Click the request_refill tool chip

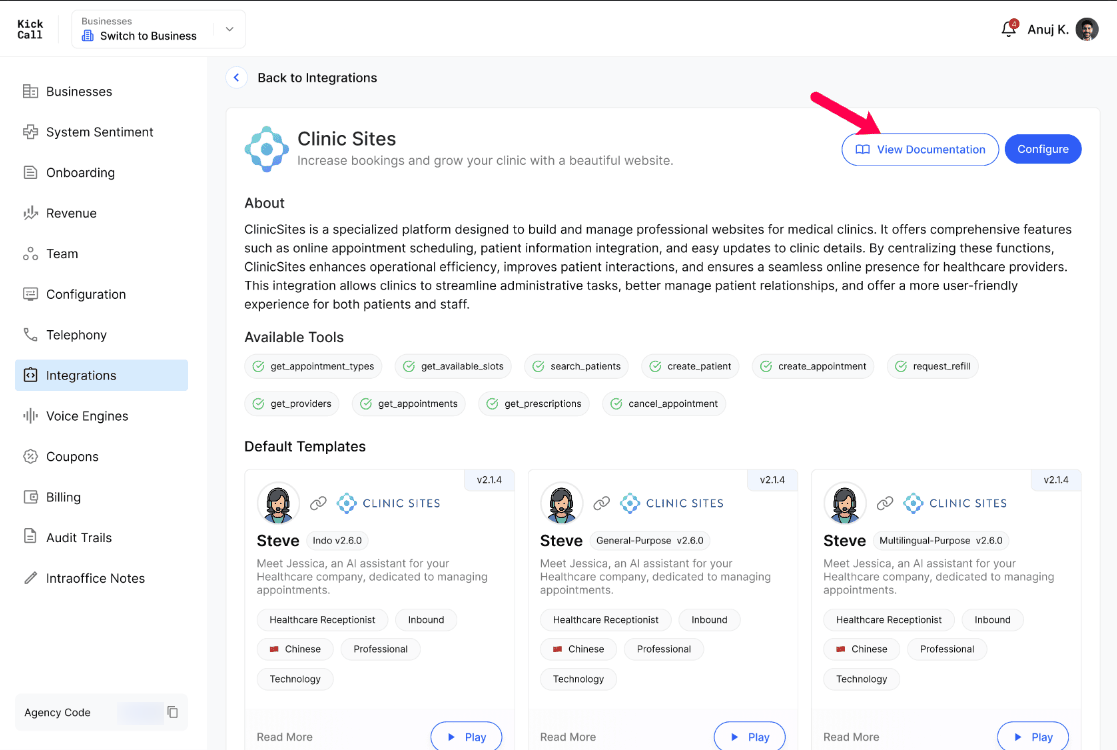(932, 366)
